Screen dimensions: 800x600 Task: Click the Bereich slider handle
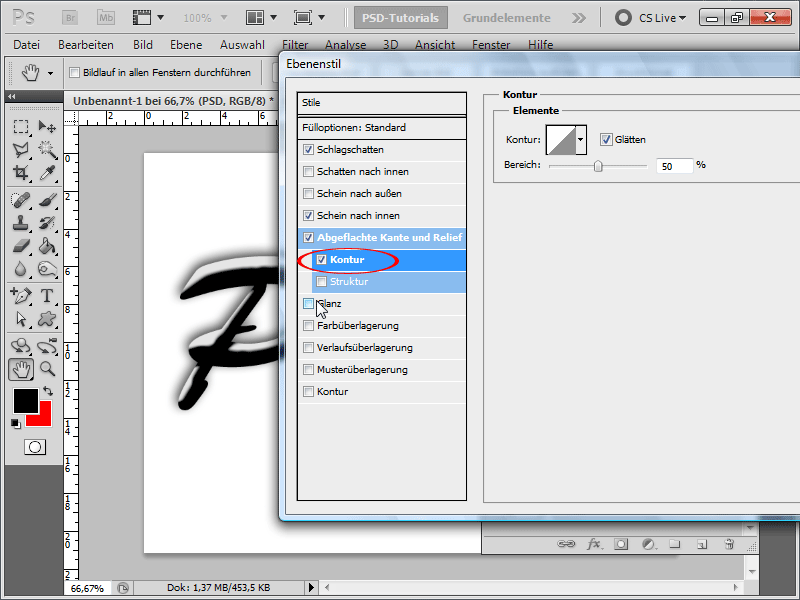click(598, 166)
